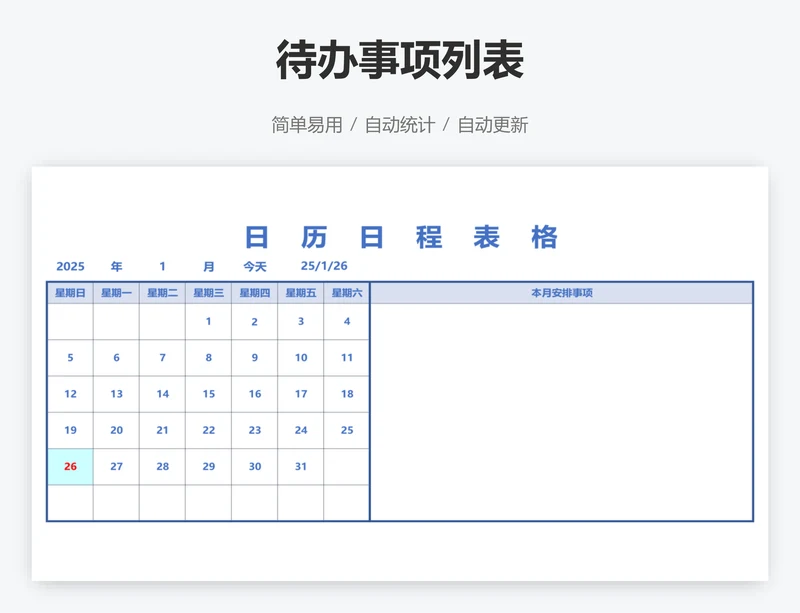This screenshot has height=613, width=800.
Task: Select calendar day 18
Action: click(x=346, y=394)
